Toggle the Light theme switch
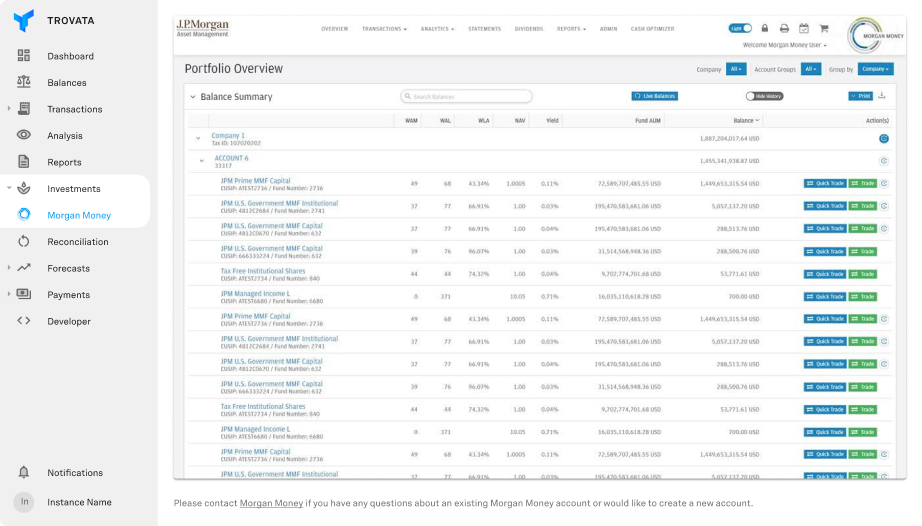The width and height of the screenshot is (922, 526). (740, 29)
